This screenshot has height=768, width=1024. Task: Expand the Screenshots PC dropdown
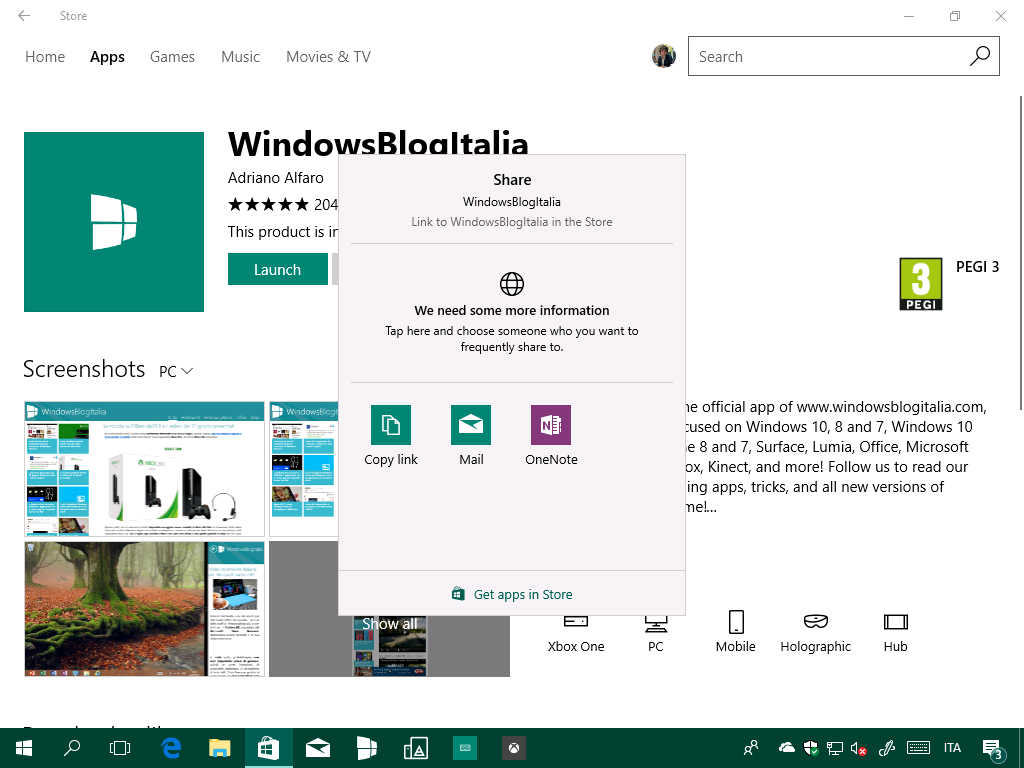[176, 371]
